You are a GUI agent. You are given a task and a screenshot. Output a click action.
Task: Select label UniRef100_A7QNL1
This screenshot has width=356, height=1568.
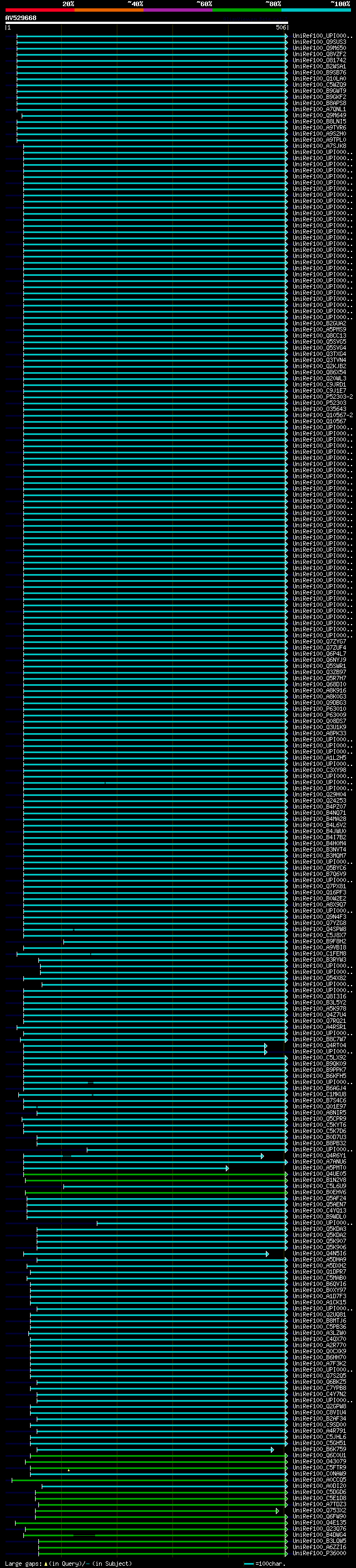319,109
